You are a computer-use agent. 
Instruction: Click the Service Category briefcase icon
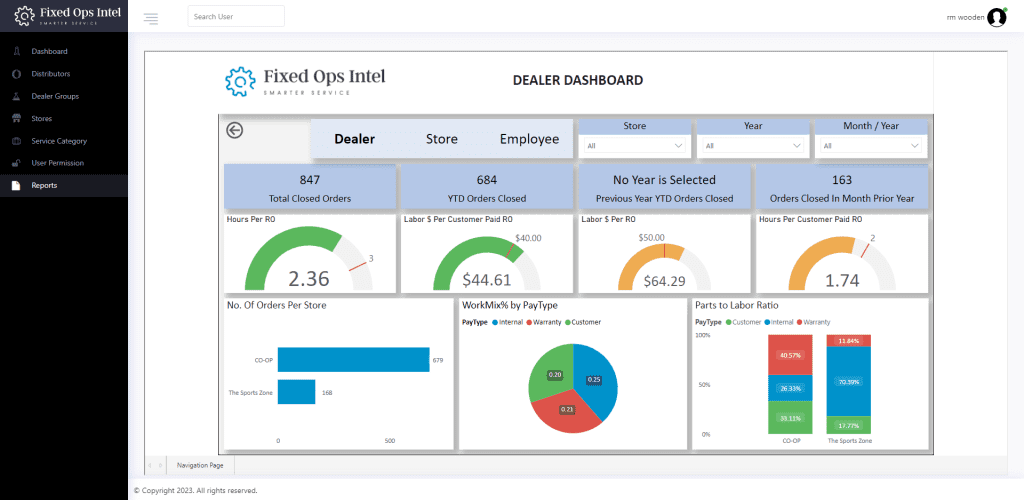[16, 141]
